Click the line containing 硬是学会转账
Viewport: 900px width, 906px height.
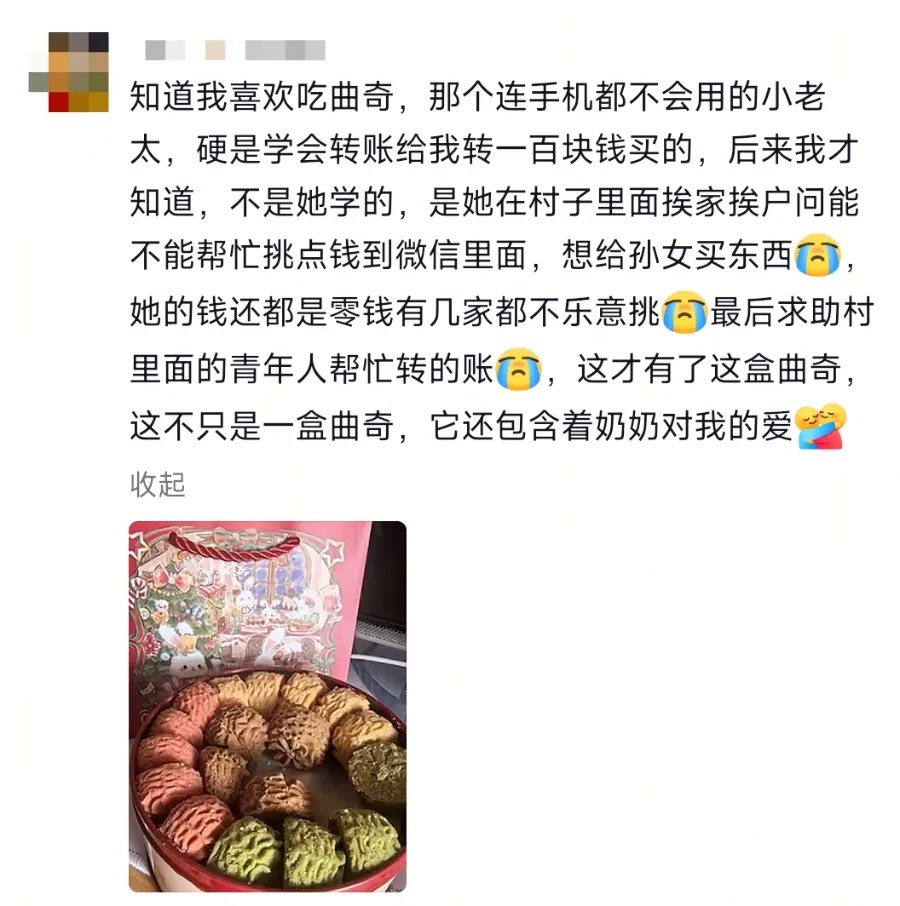coord(494,150)
